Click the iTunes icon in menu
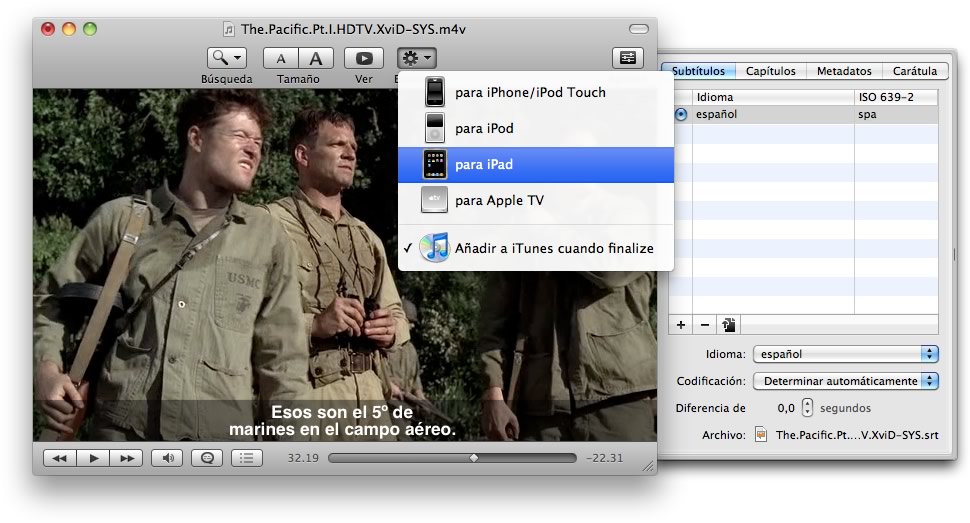970x523 pixels. click(434, 248)
